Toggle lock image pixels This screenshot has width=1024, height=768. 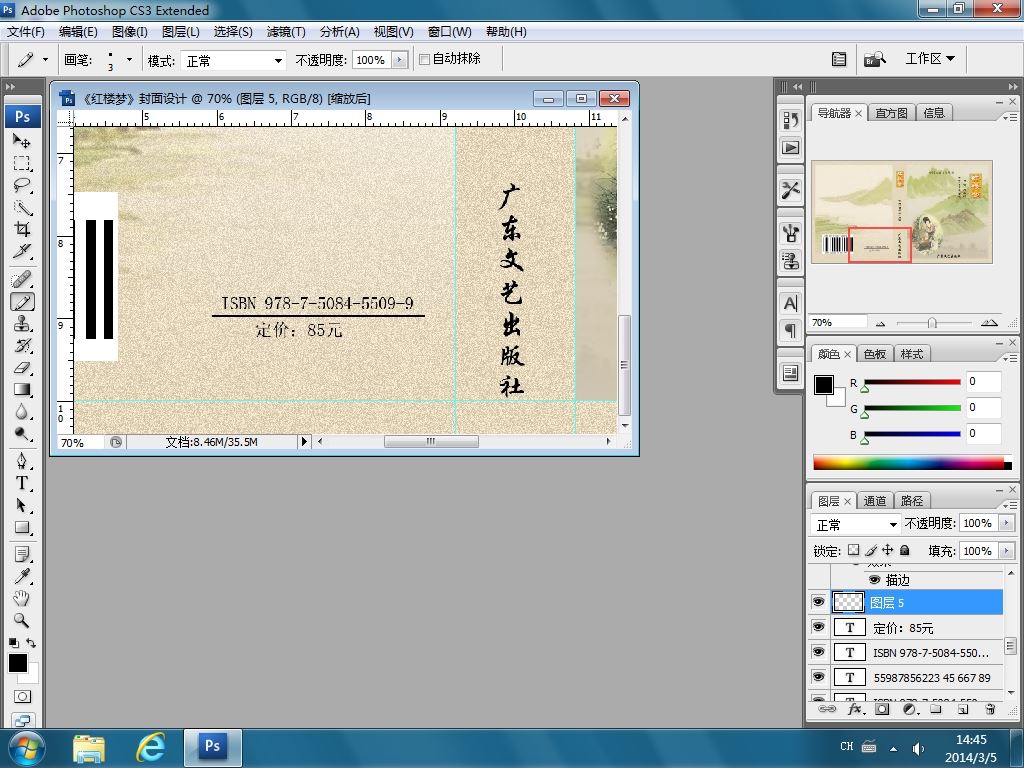871,550
